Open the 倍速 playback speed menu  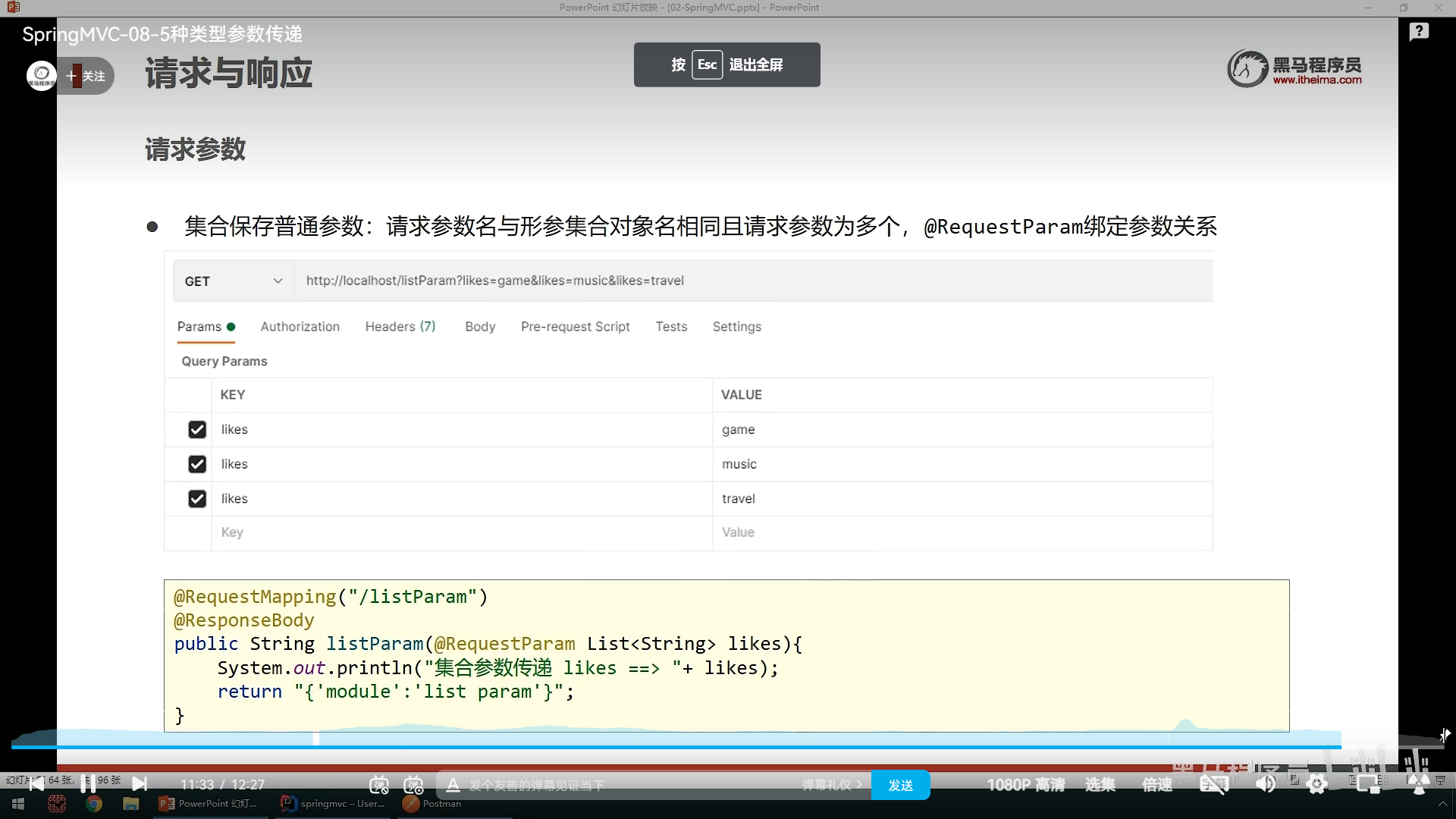coord(1157,785)
